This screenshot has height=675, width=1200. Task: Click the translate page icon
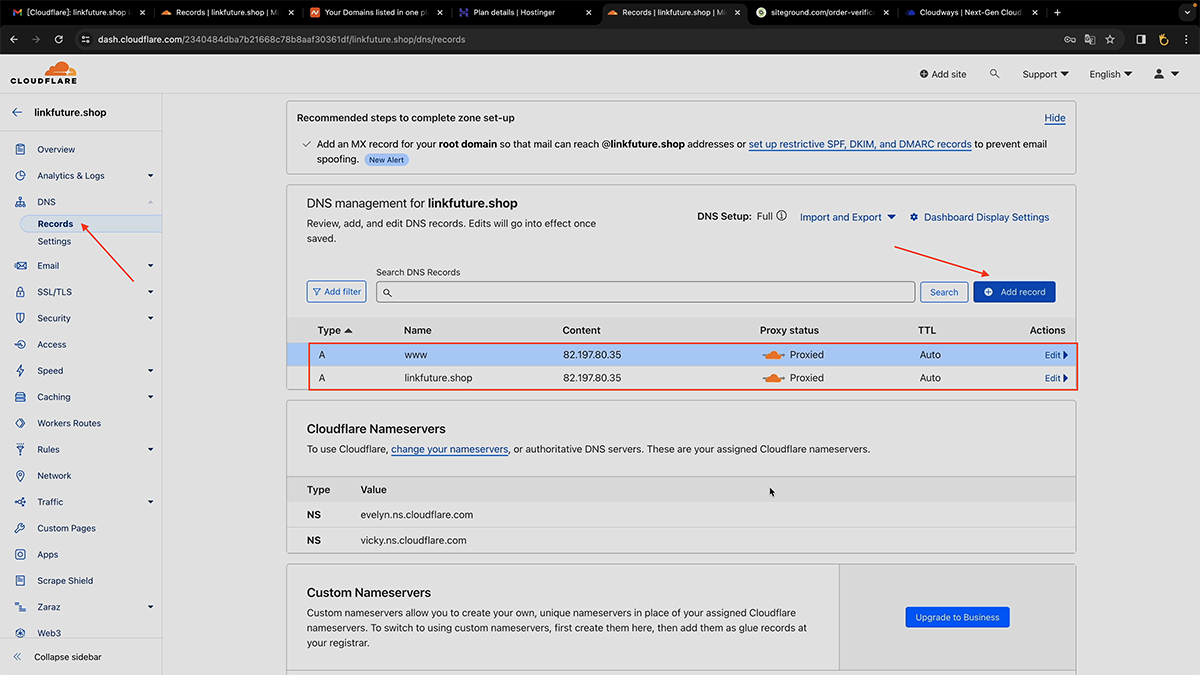click(1090, 40)
